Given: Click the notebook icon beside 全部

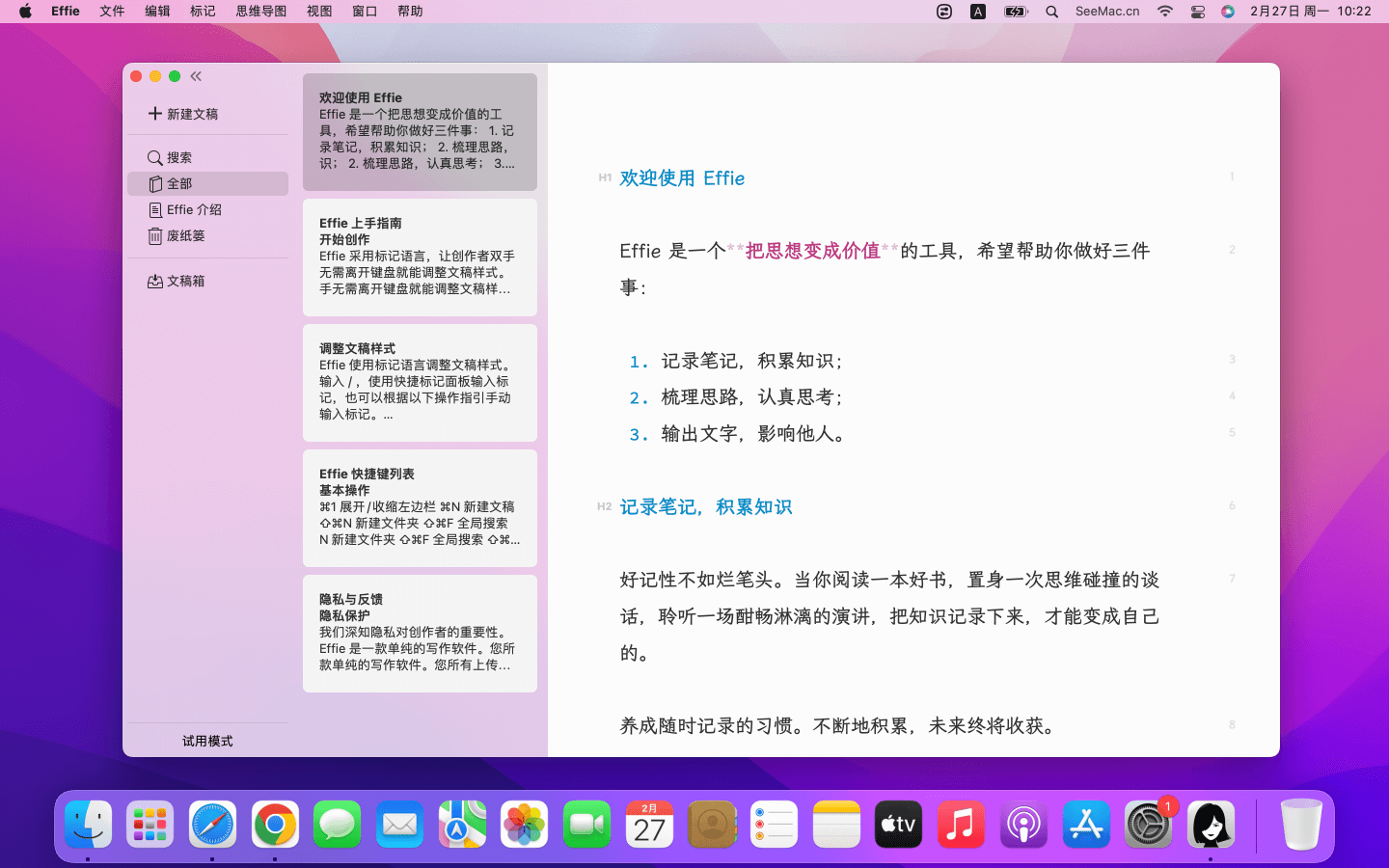Looking at the screenshot, I should tap(155, 183).
